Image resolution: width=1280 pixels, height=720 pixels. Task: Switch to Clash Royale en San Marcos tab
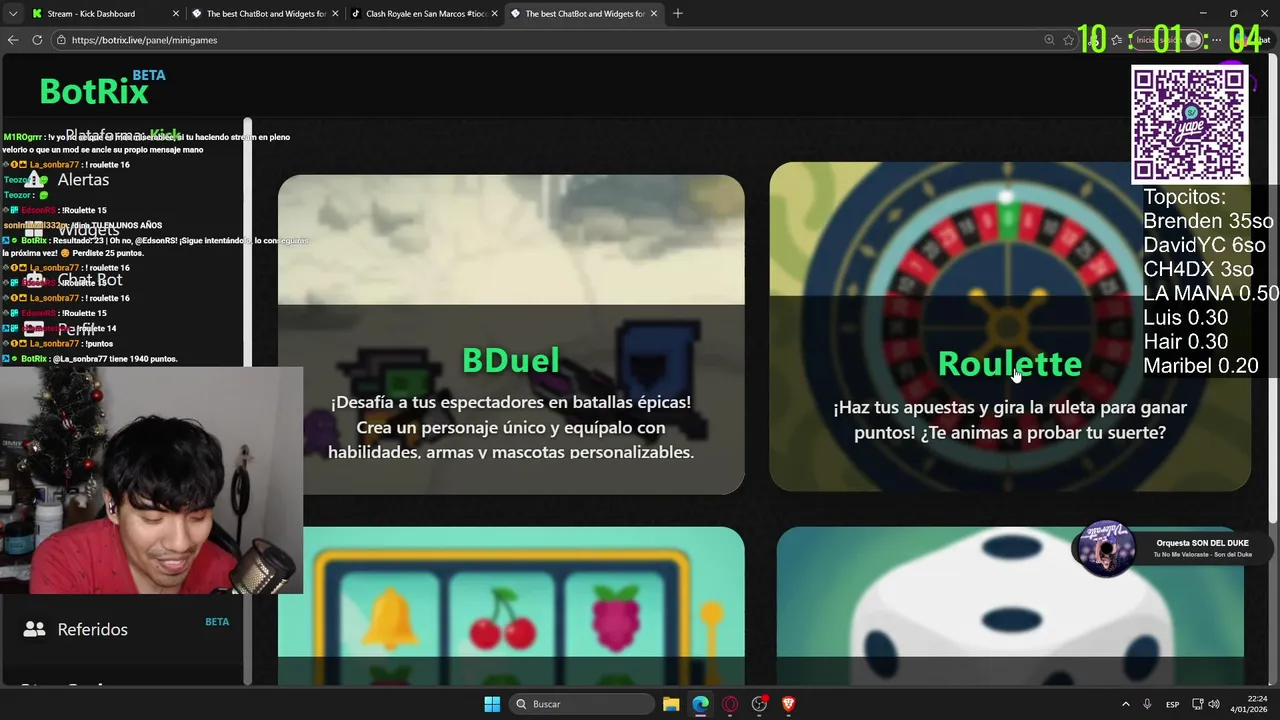tap(425, 14)
